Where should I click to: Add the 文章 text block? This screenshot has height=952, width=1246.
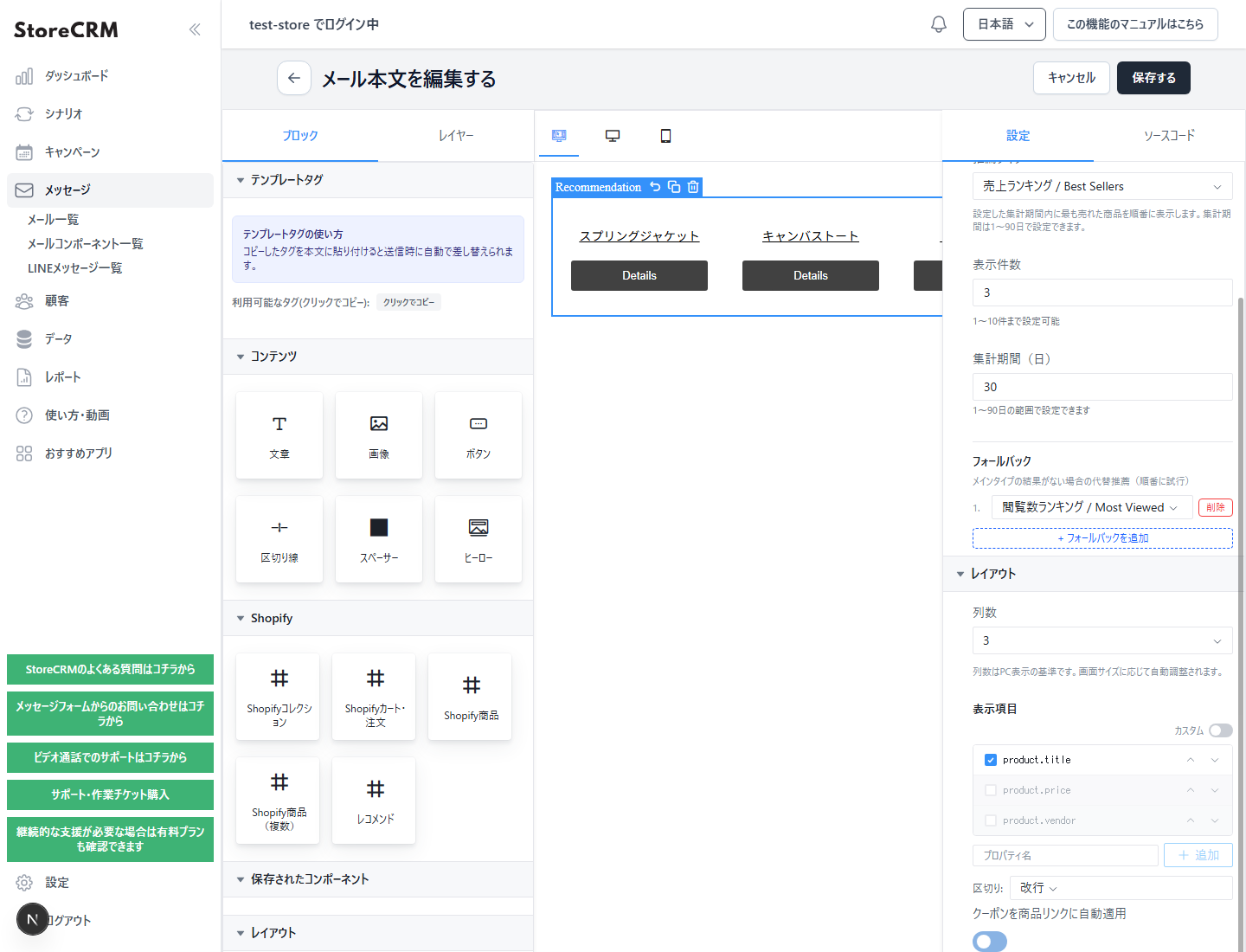point(279,435)
